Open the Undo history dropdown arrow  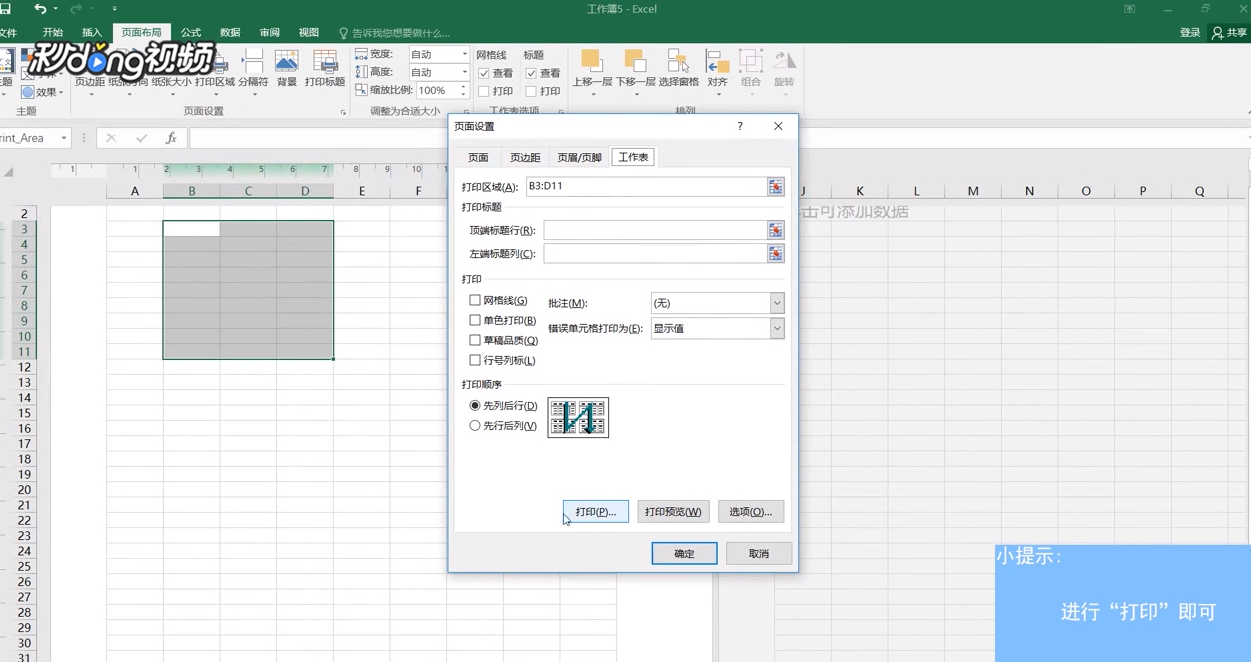click(55, 9)
